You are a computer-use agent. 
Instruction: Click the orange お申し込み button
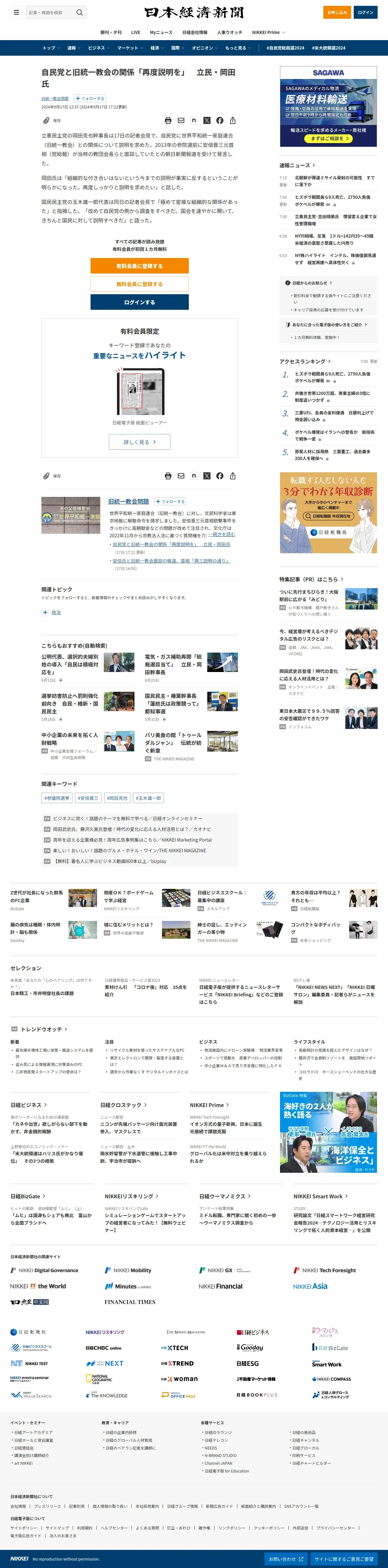pyautogui.click(x=337, y=12)
